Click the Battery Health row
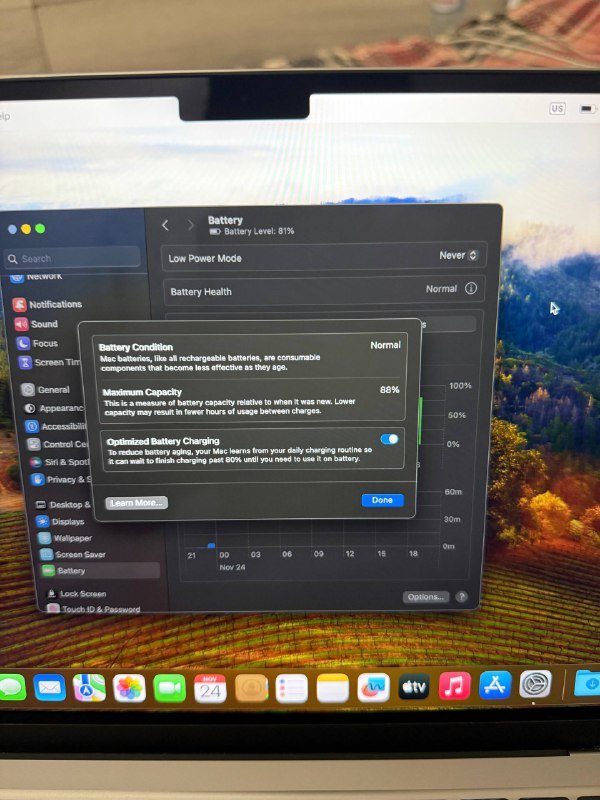Screen dimensions: 600x800 point(324,291)
